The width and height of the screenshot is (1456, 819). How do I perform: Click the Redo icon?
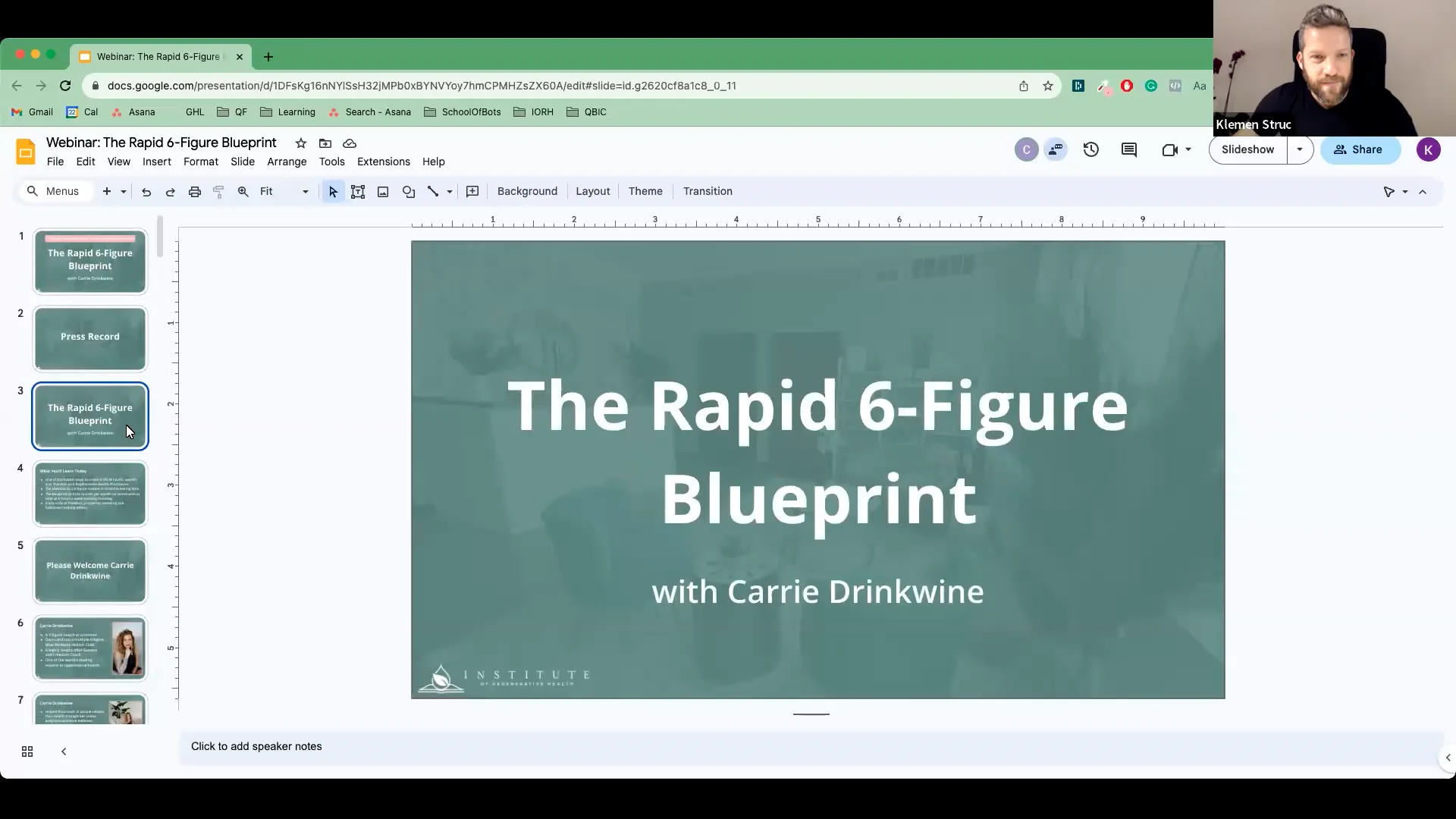click(x=171, y=191)
